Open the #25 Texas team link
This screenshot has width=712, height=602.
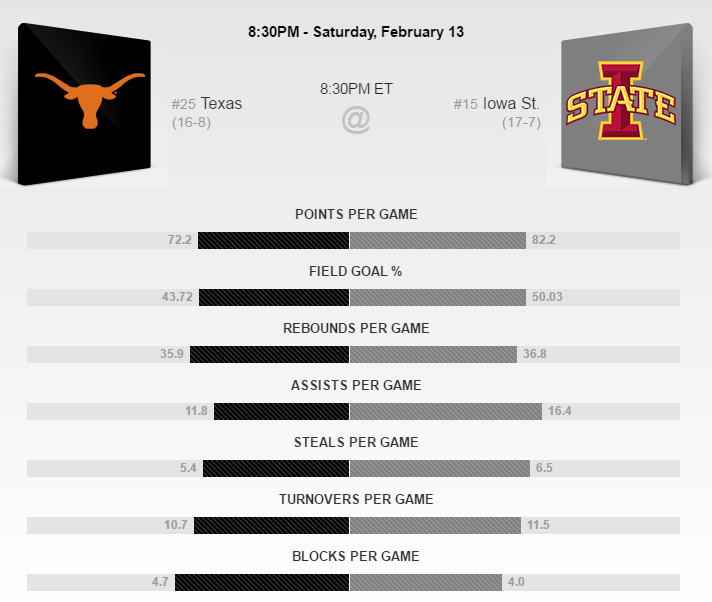[207, 104]
